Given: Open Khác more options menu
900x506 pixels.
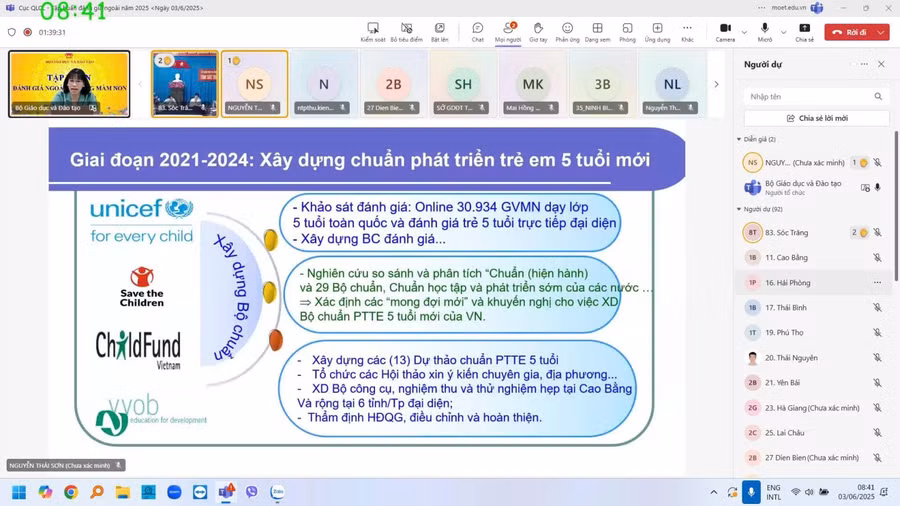Looking at the screenshot, I should pos(687,29).
